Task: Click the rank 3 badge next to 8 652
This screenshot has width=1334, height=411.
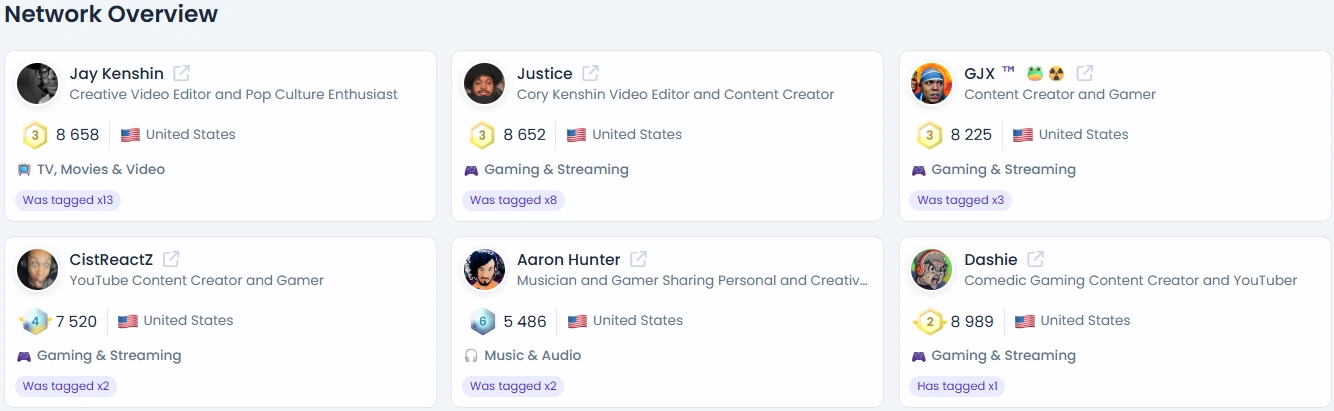Action: coord(483,135)
